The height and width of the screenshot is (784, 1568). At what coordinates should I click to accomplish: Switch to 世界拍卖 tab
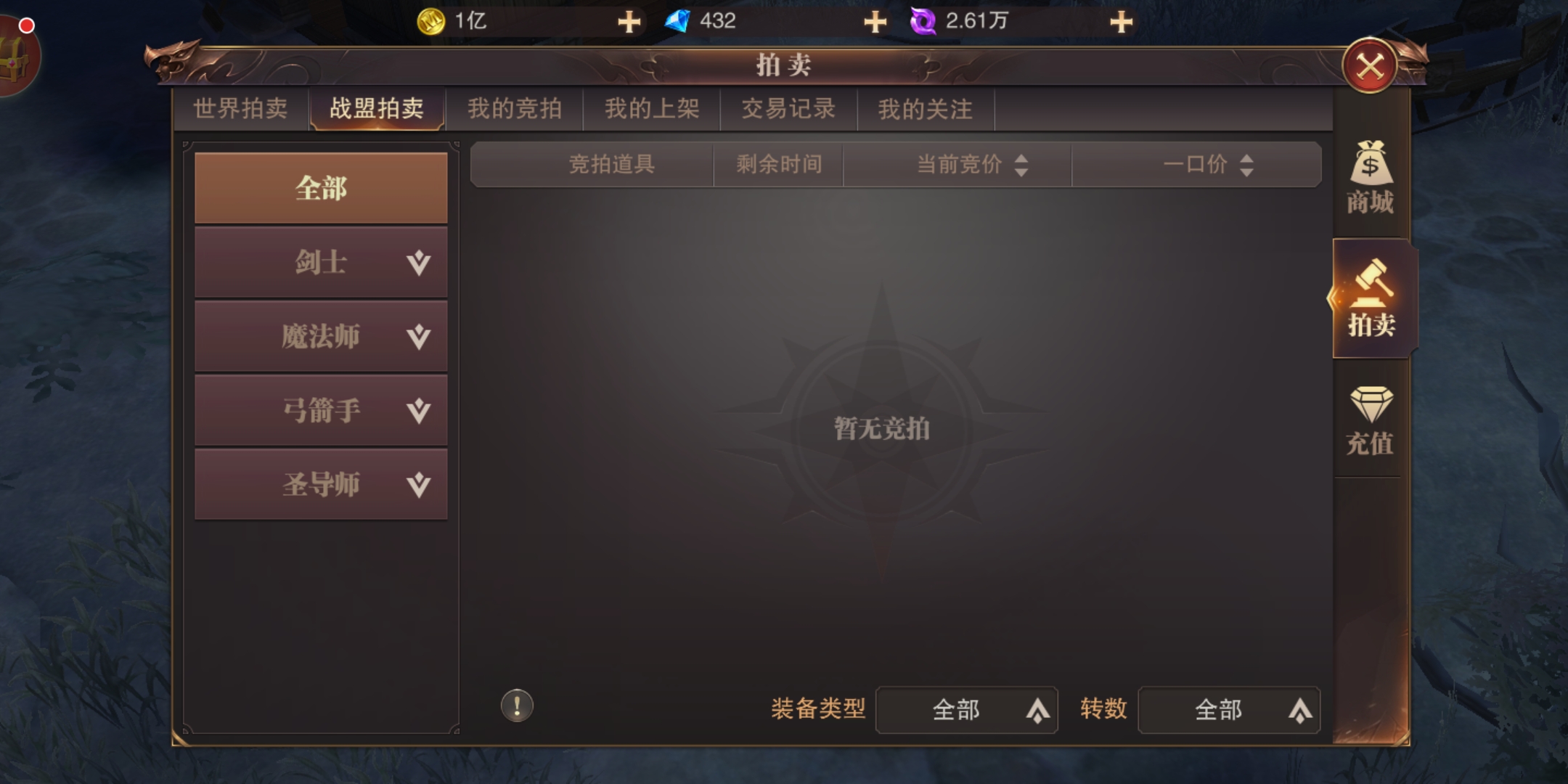point(240,109)
